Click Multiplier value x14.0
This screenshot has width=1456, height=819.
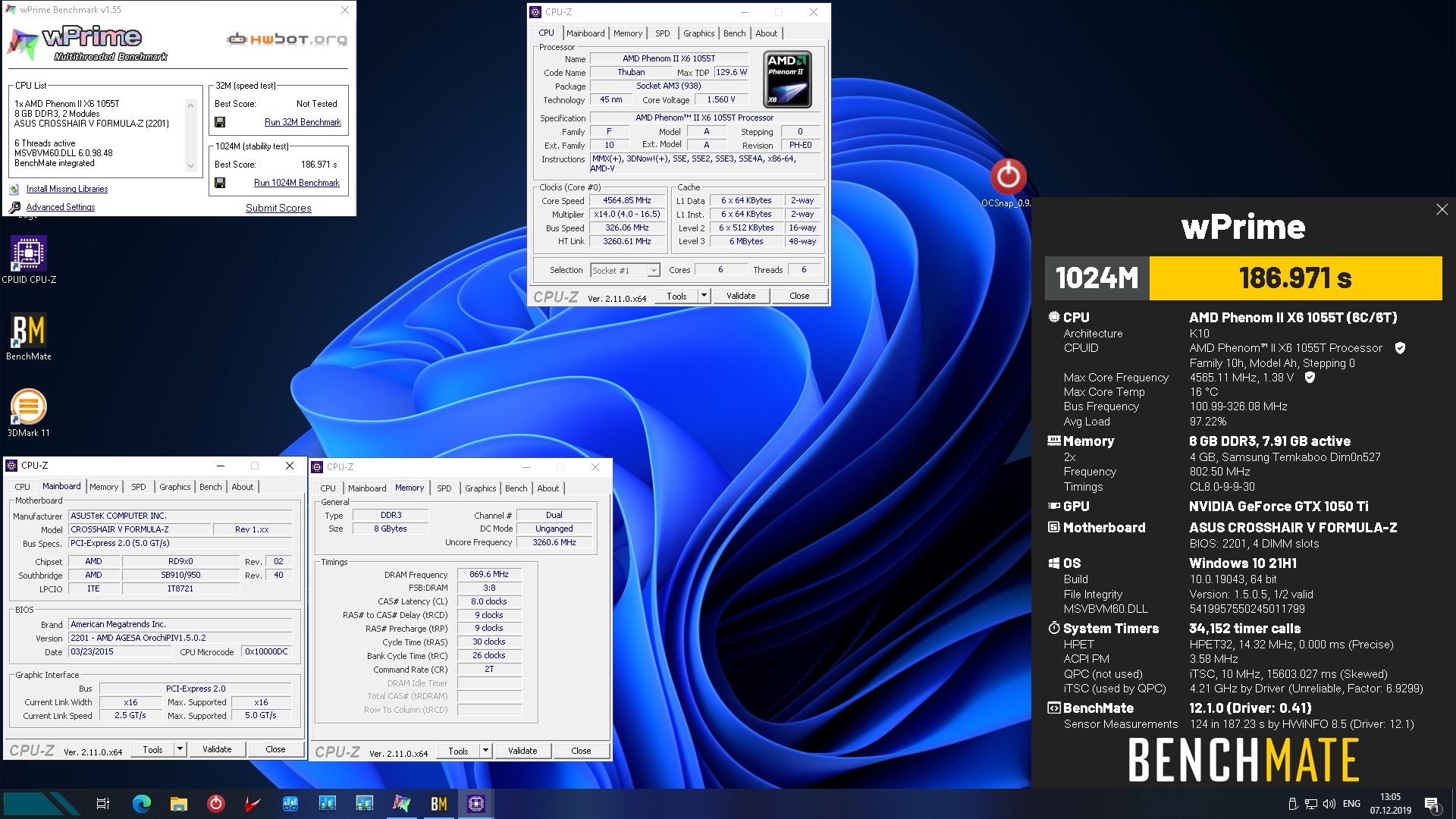[x=626, y=215]
